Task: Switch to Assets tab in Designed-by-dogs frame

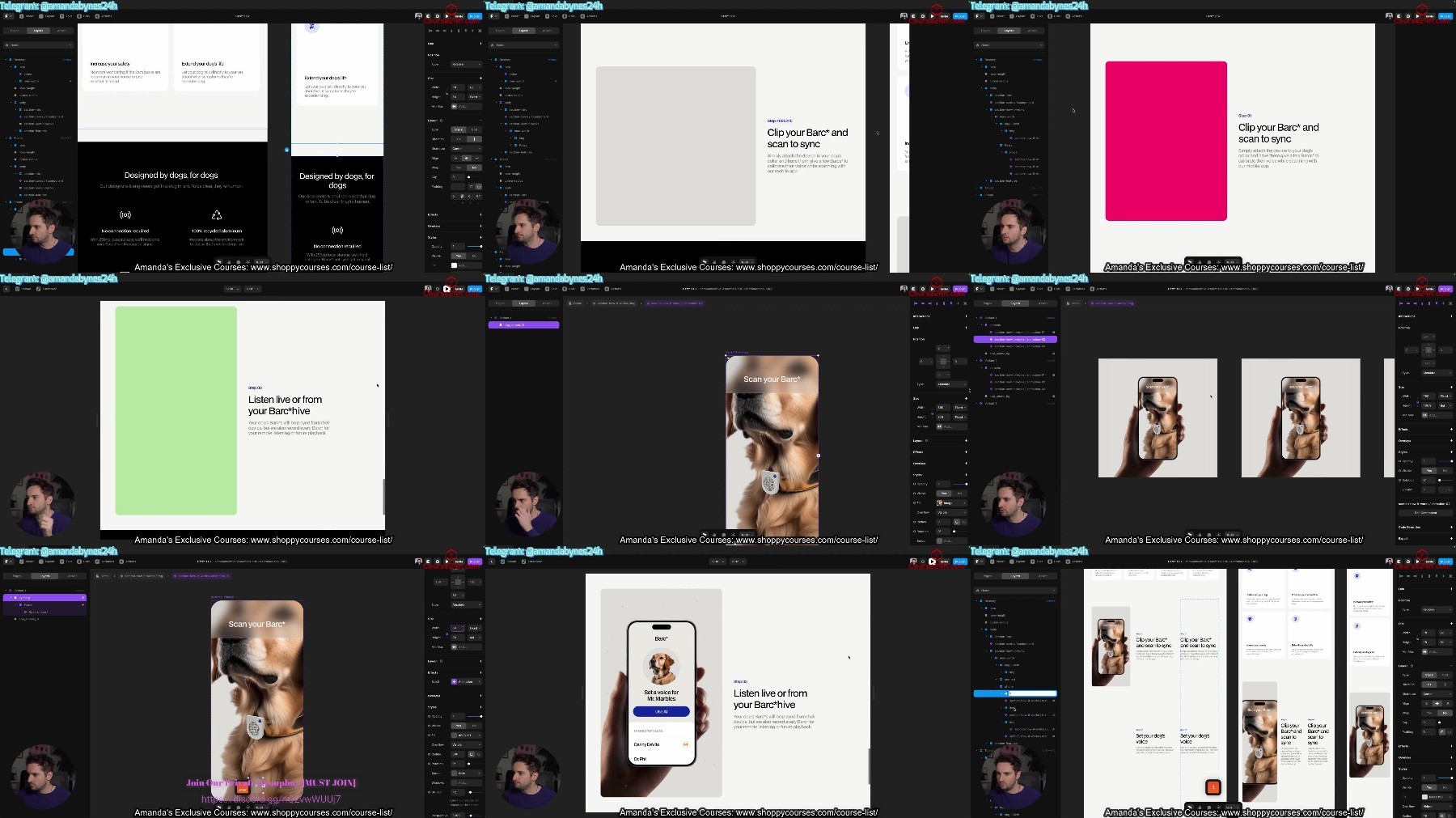Action: pos(62,31)
